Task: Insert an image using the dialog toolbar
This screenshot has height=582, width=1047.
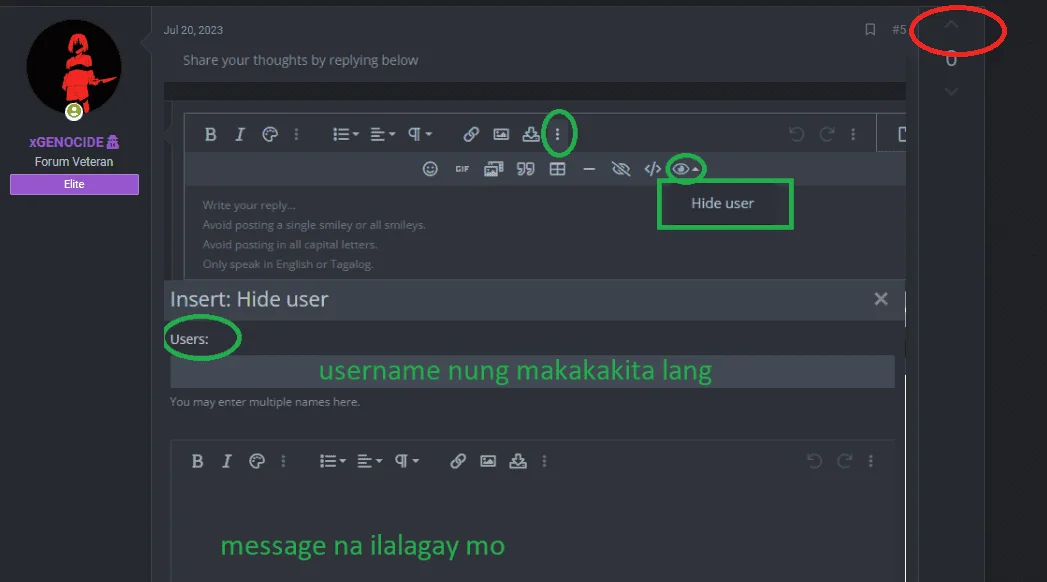Action: click(488, 461)
